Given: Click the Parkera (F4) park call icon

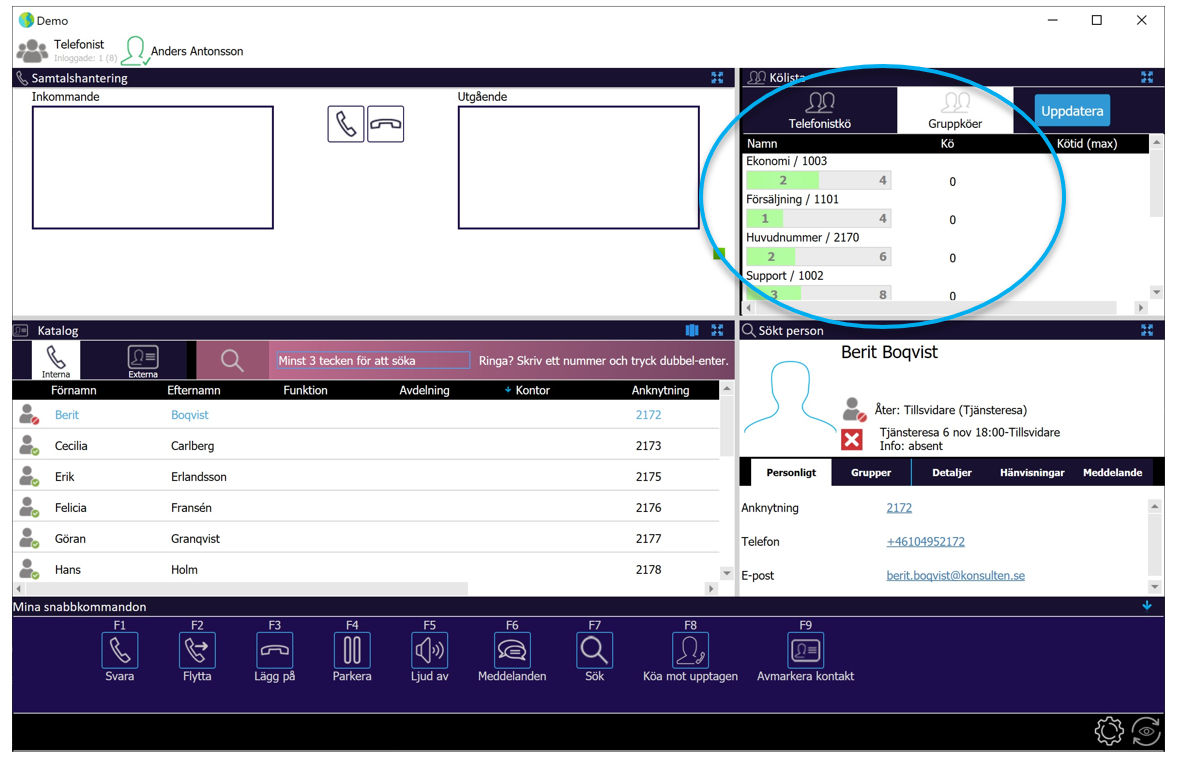Looking at the screenshot, I should coord(352,649).
